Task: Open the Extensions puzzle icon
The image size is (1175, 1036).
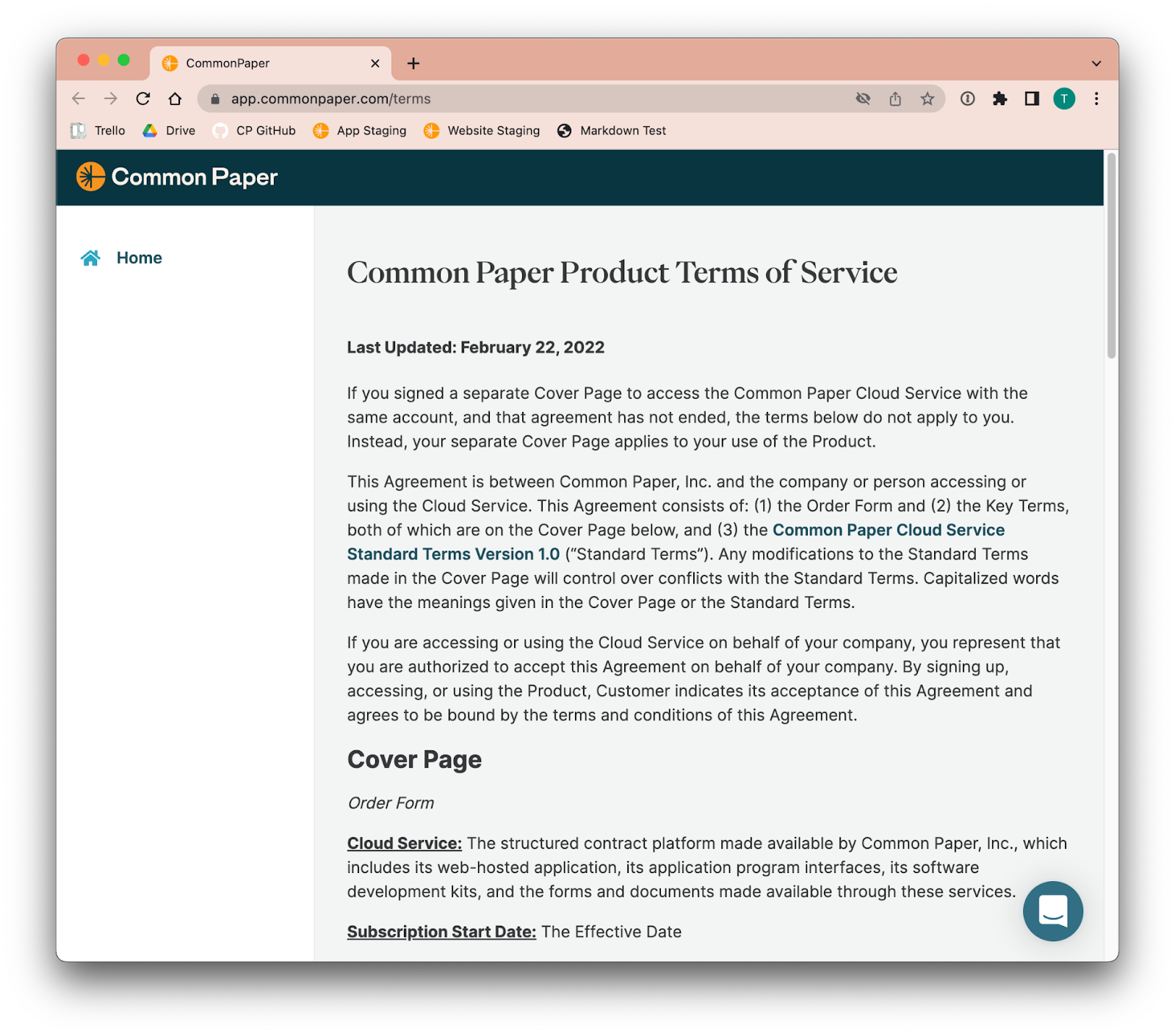Action: point(1000,98)
